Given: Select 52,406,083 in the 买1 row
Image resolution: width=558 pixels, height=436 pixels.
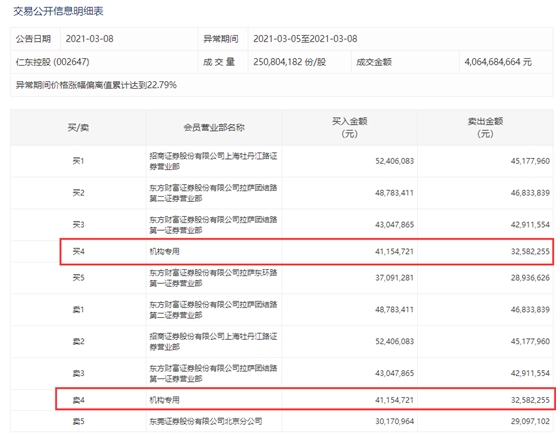Looking at the screenshot, I should [394, 161].
